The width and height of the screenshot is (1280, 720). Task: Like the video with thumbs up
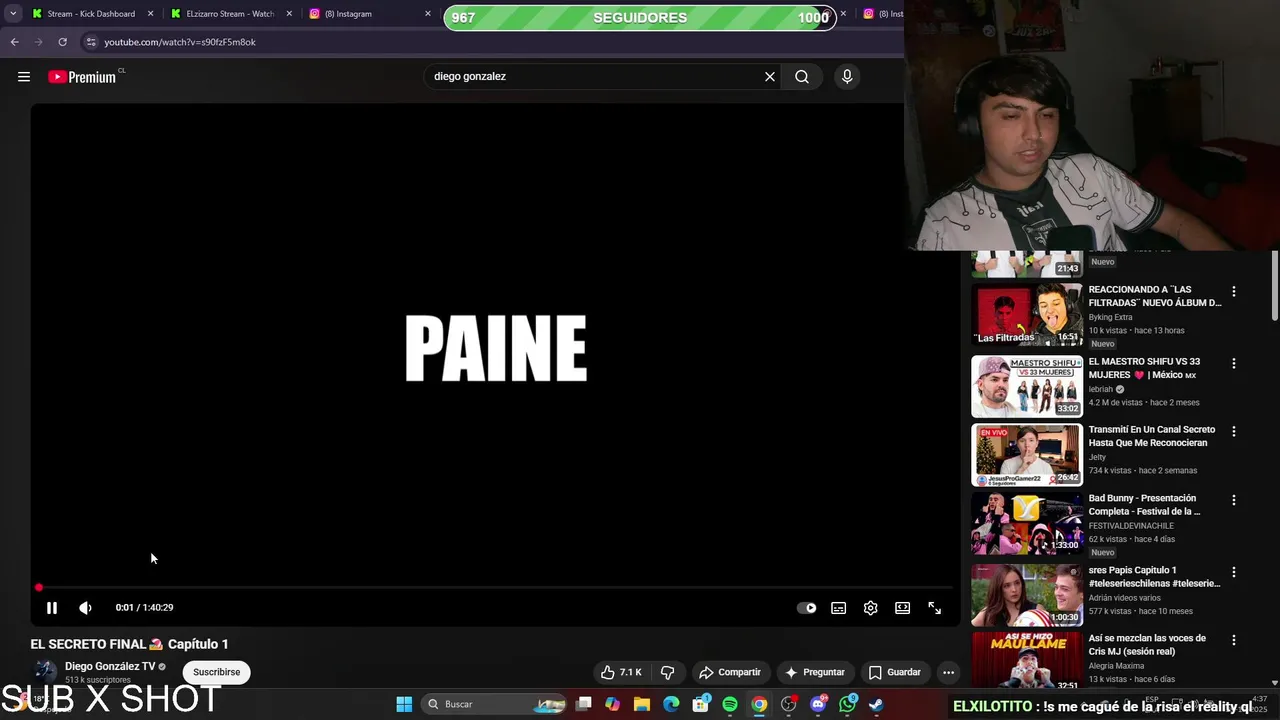pyautogui.click(x=620, y=672)
